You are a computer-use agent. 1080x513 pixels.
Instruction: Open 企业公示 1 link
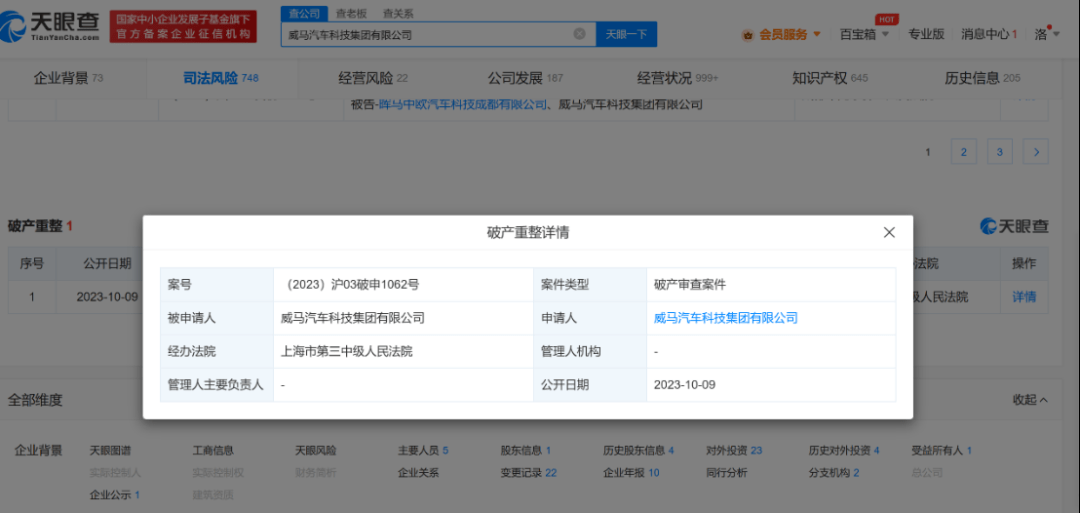115,494
